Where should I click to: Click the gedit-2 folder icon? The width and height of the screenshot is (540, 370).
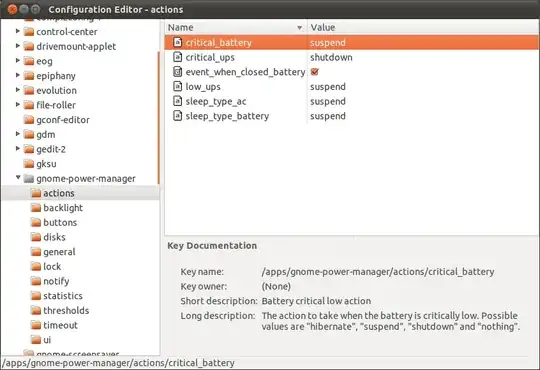click(29, 149)
